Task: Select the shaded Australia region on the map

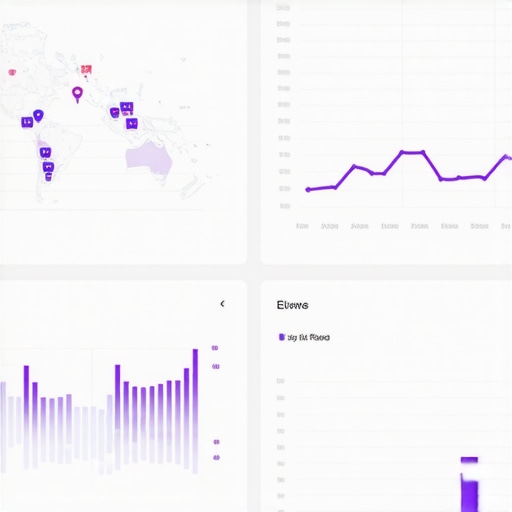Action: (x=149, y=158)
